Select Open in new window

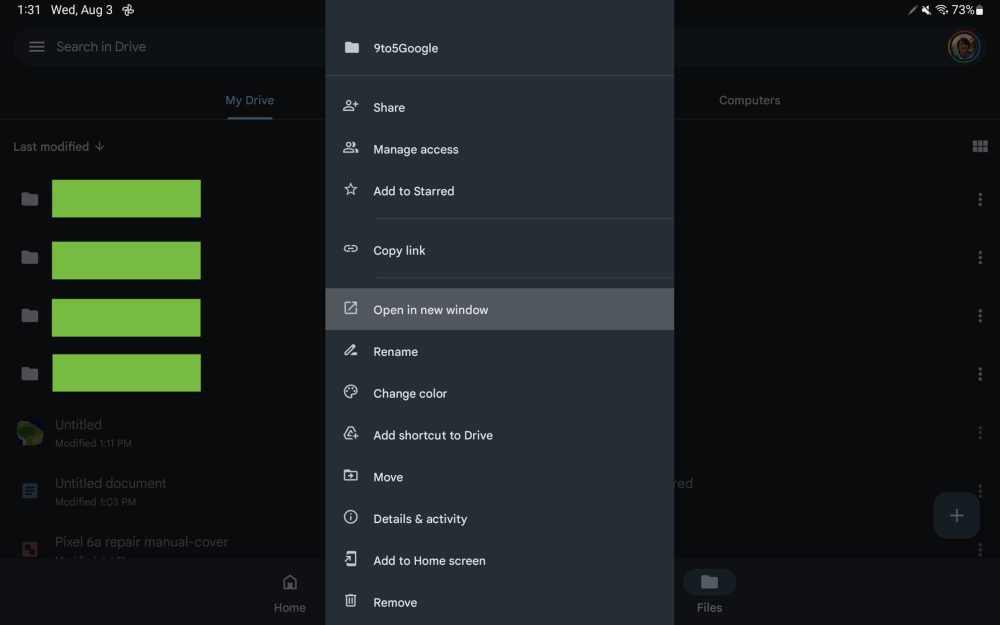430,310
